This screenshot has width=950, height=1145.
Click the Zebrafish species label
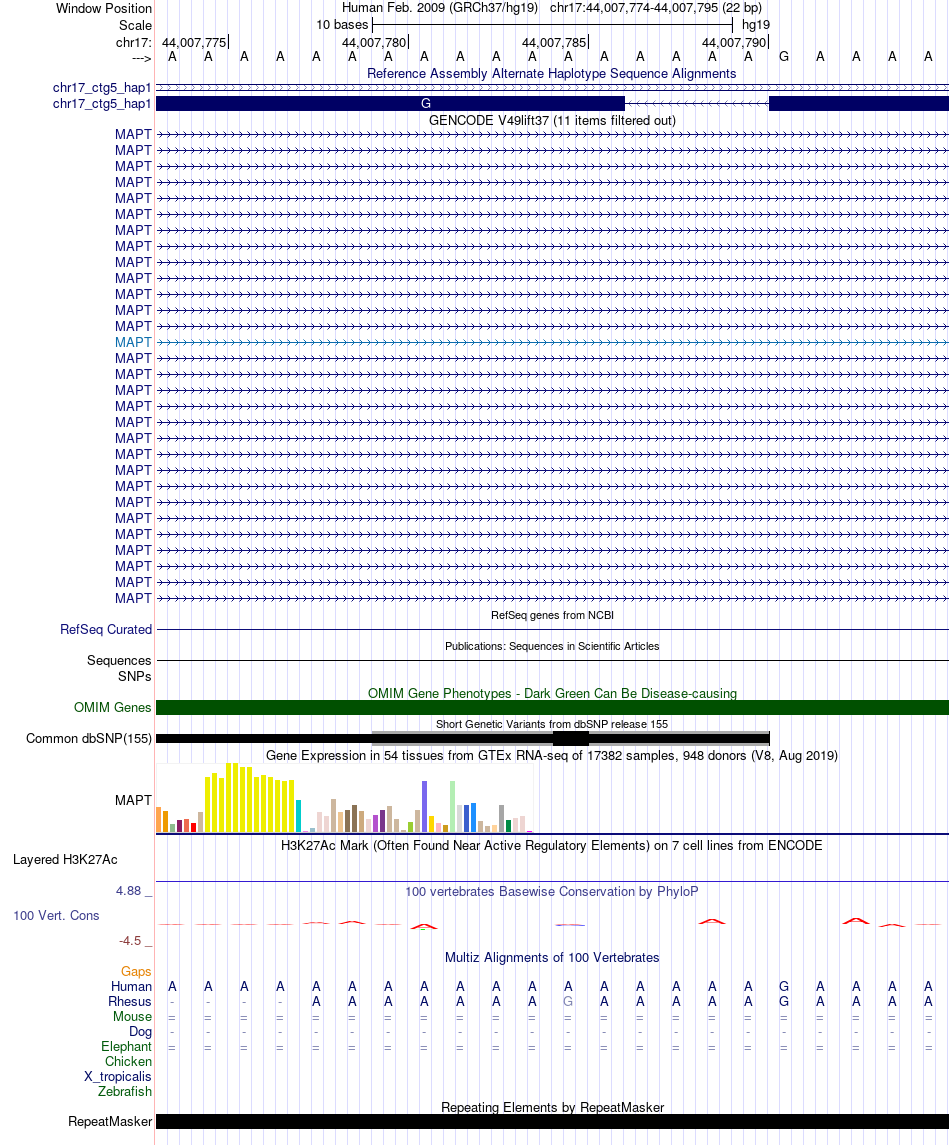pyautogui.click(x=125, y=1092)
